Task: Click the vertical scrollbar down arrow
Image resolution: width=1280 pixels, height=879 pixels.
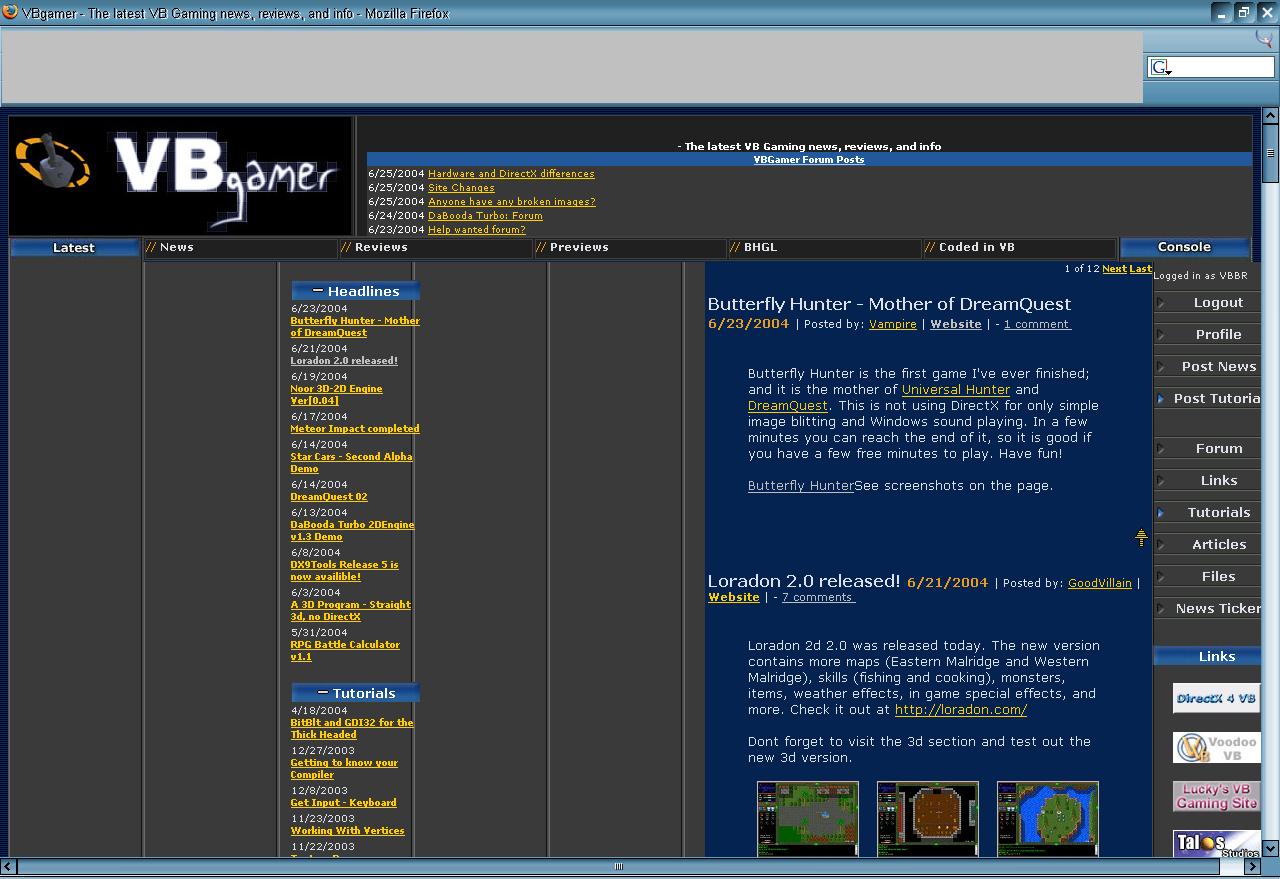Action: click(1271, 848)
